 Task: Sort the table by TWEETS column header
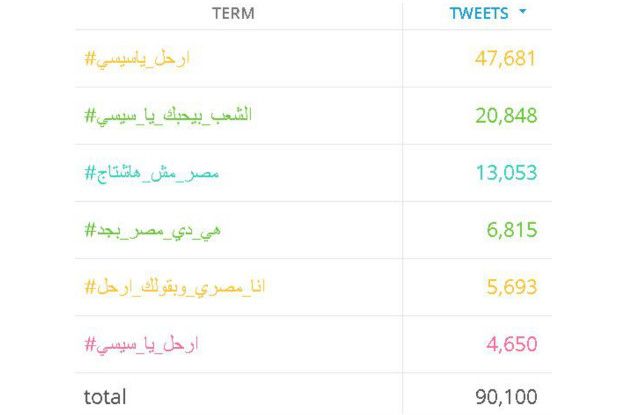pos(479,14)
